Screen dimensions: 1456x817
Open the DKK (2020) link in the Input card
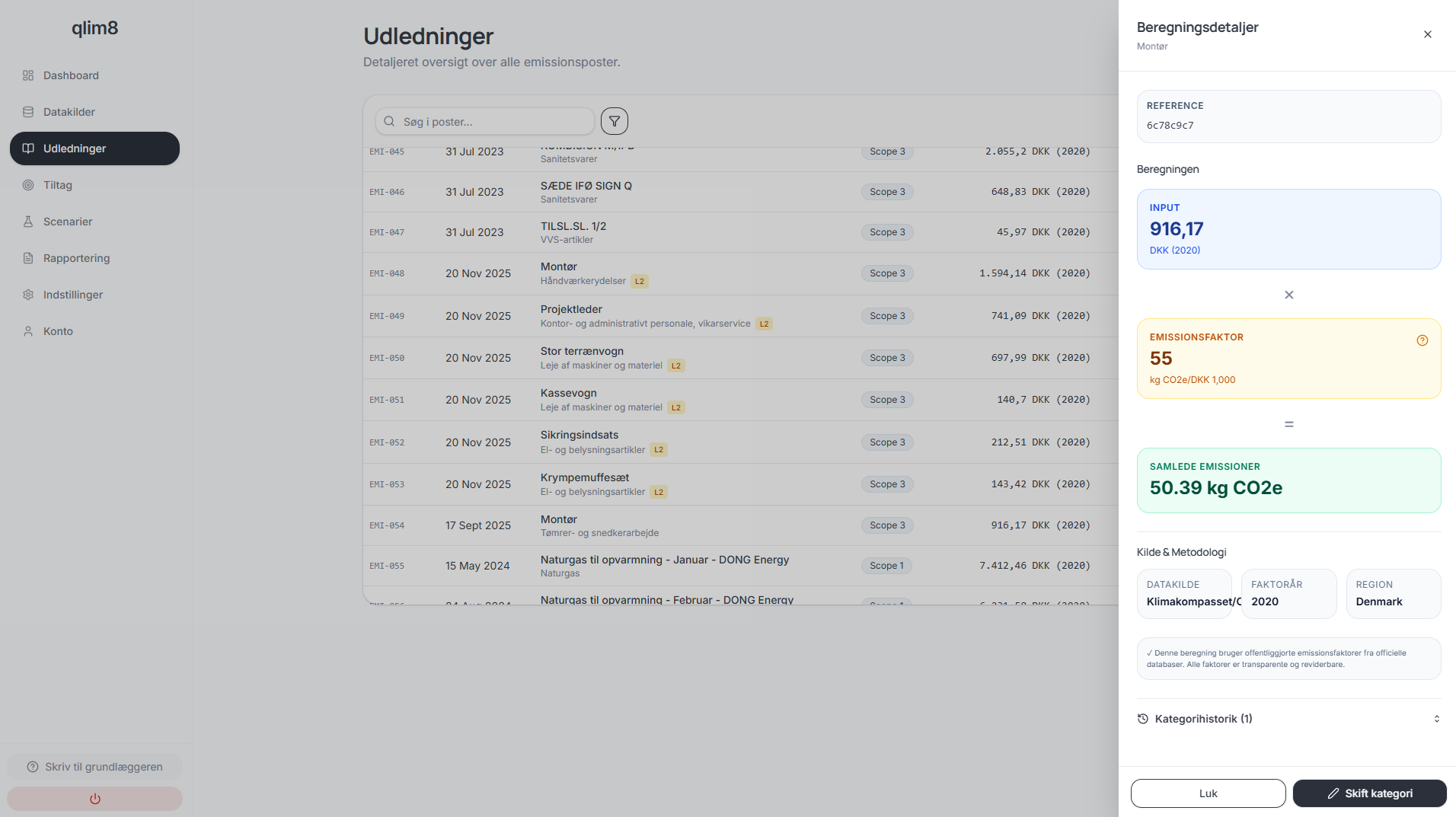pos(1174,250)
